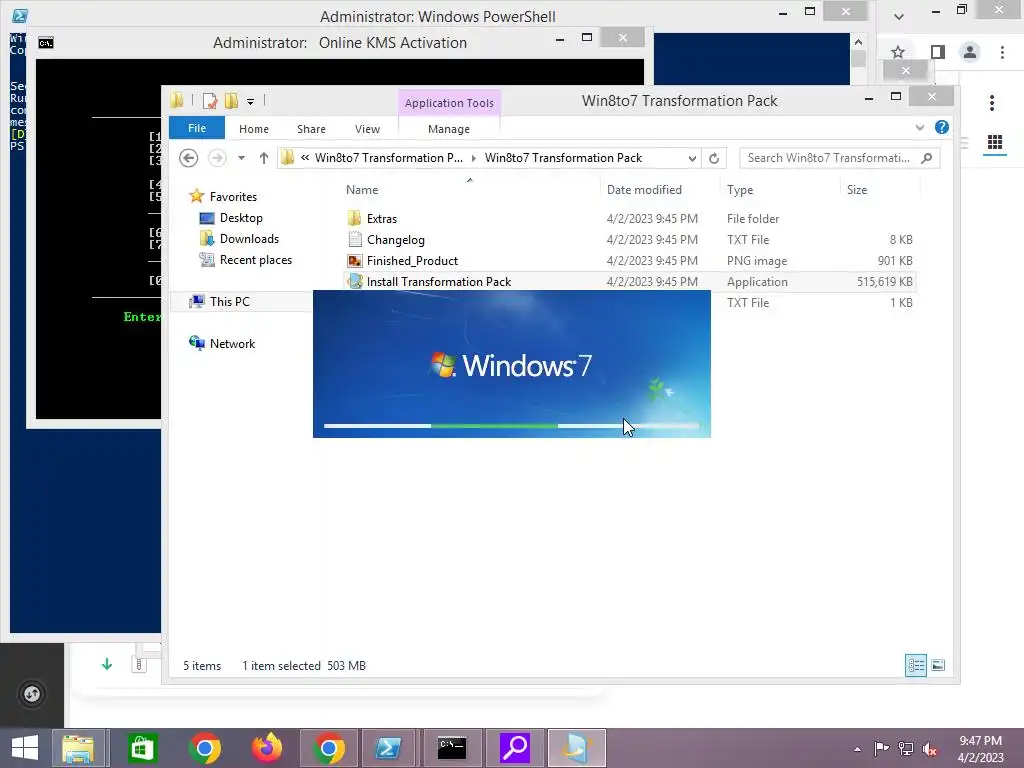Expand hidden breadcrumb locations with double chevron
The image size is (1024, 768).
305,158
